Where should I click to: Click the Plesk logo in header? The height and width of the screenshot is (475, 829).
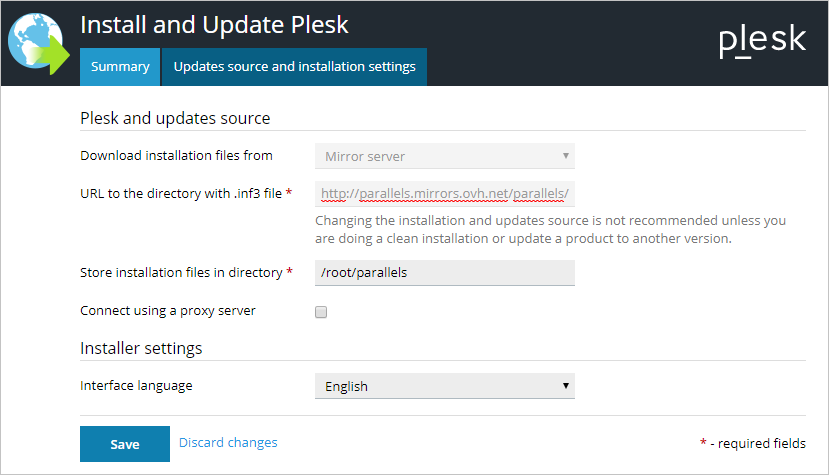(761, 41)
